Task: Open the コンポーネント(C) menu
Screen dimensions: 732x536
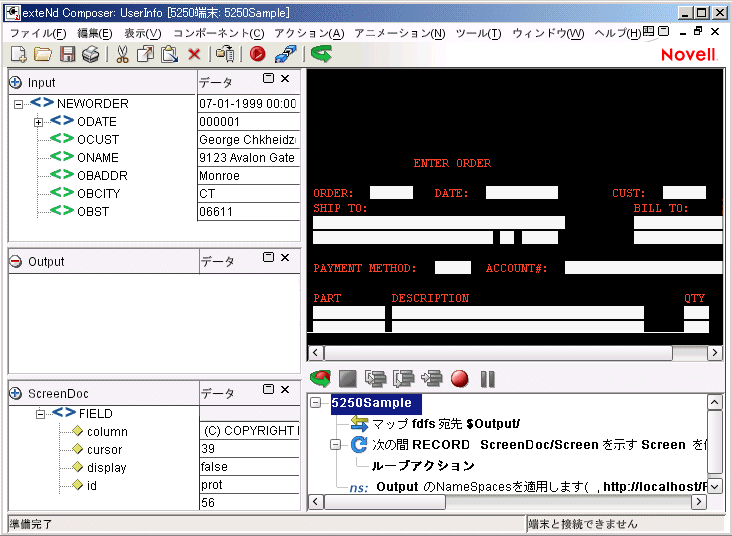Action: (219, 33)
